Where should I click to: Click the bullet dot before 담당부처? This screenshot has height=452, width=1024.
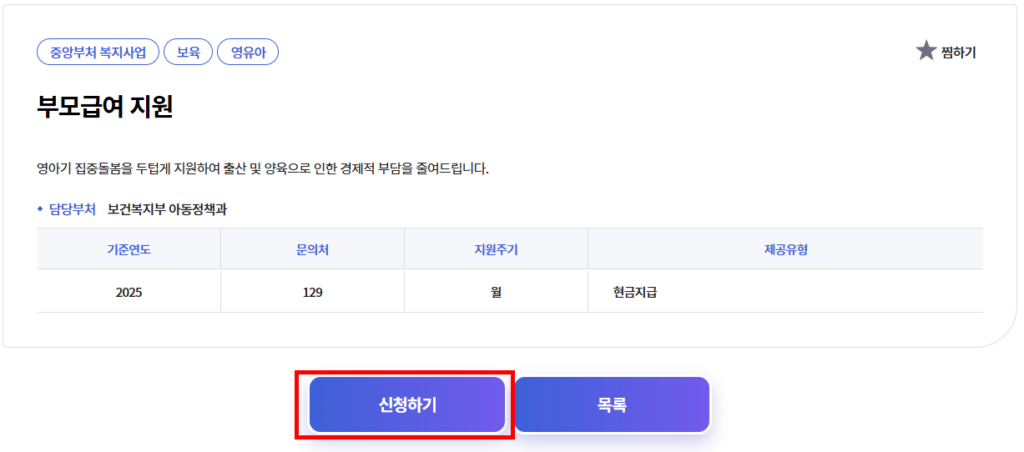click(x=40, y=209)
